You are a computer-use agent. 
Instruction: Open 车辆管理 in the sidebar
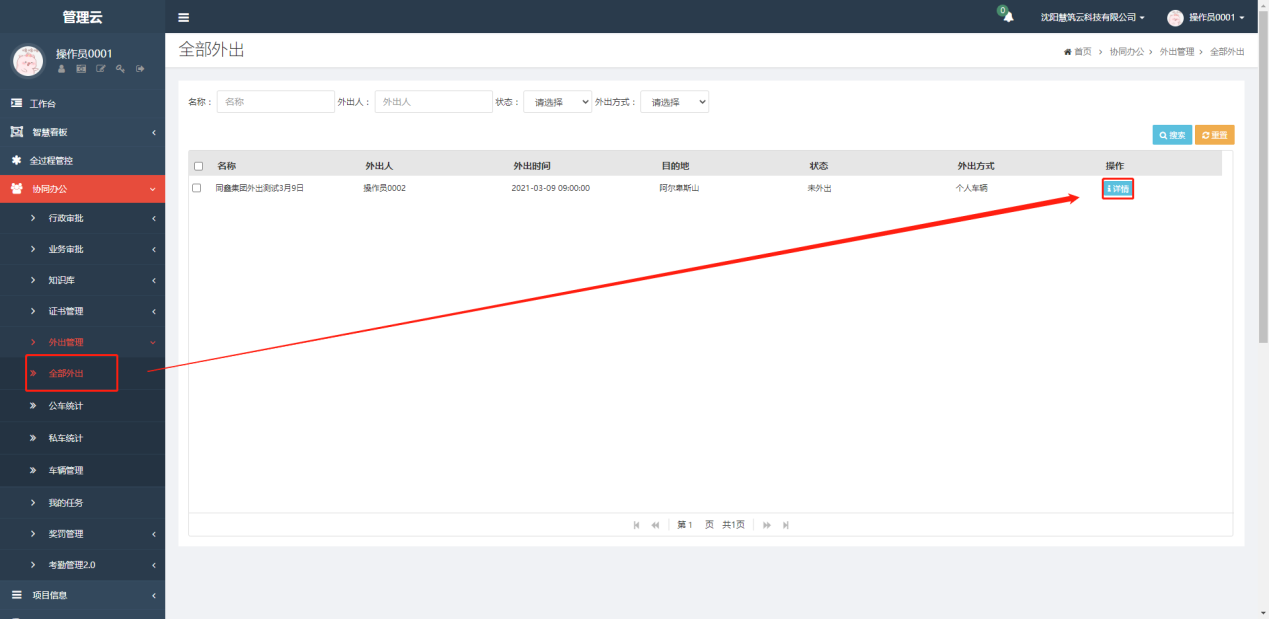tap(66, 470)
